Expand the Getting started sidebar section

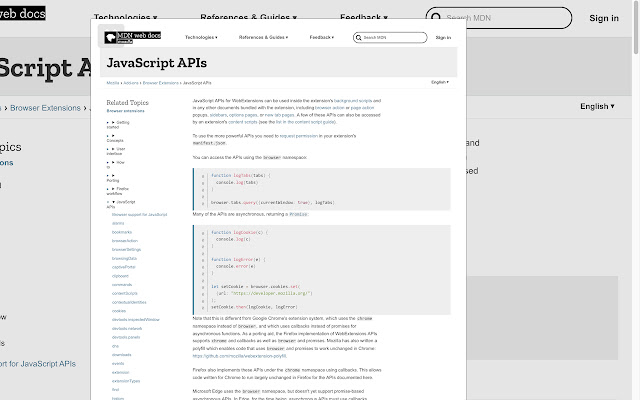click(118, 124)
